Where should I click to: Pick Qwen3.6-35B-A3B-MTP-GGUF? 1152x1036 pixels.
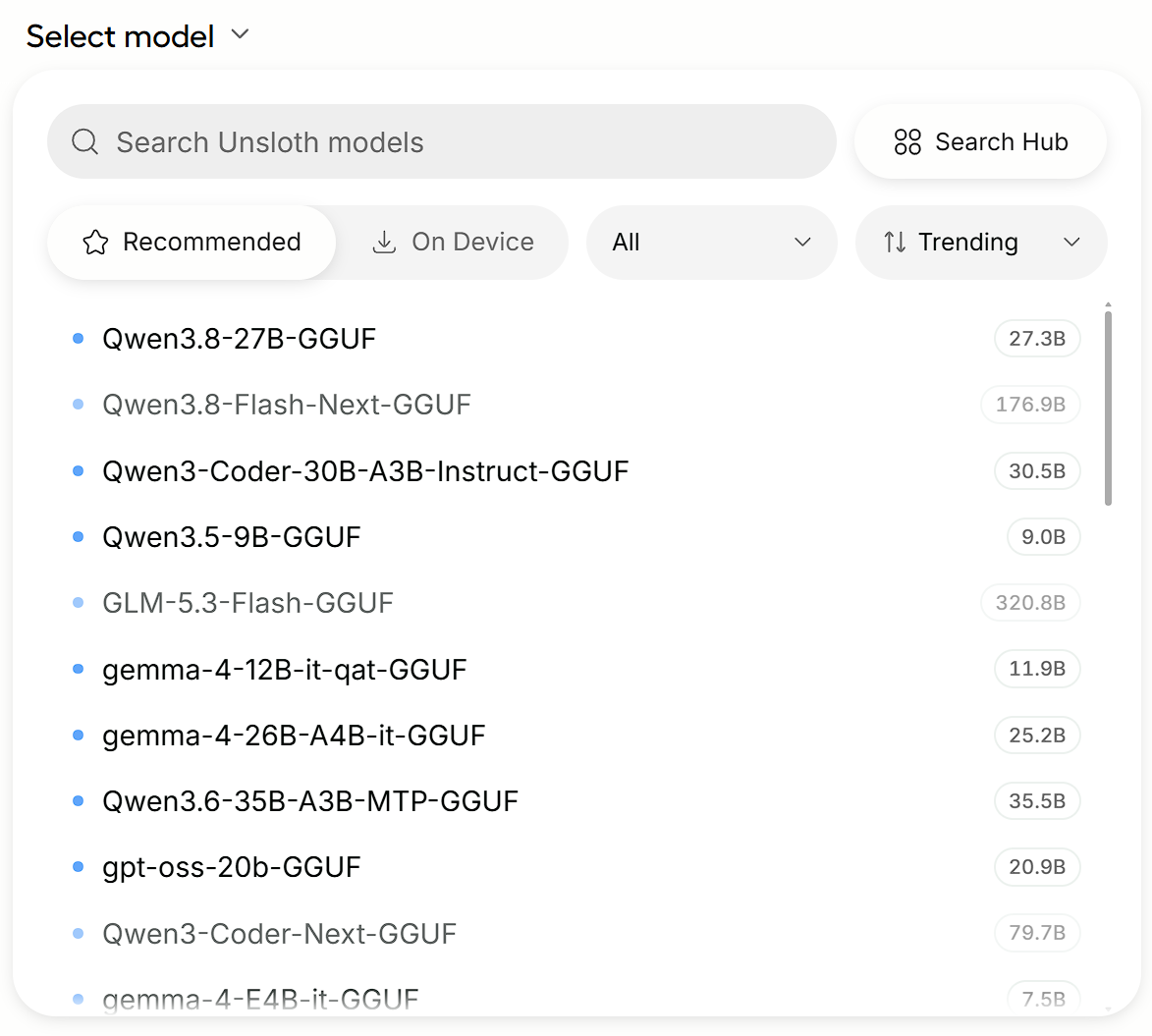pos(576,801)
